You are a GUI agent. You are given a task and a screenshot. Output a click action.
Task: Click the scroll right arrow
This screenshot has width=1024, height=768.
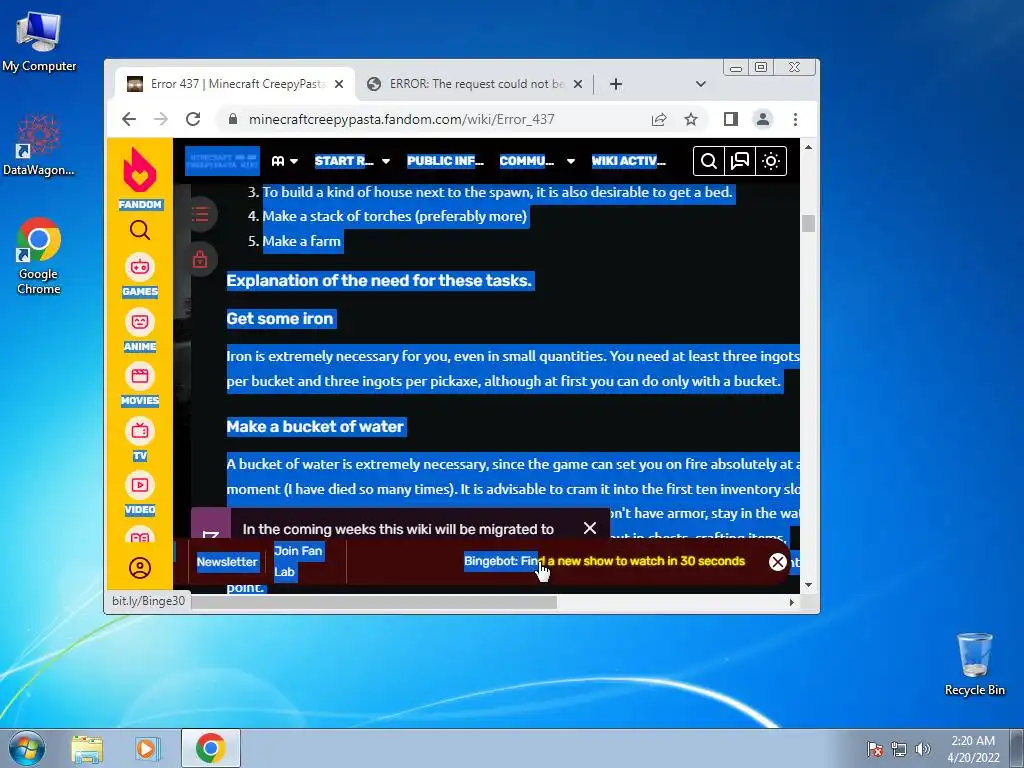pos(792,602)
